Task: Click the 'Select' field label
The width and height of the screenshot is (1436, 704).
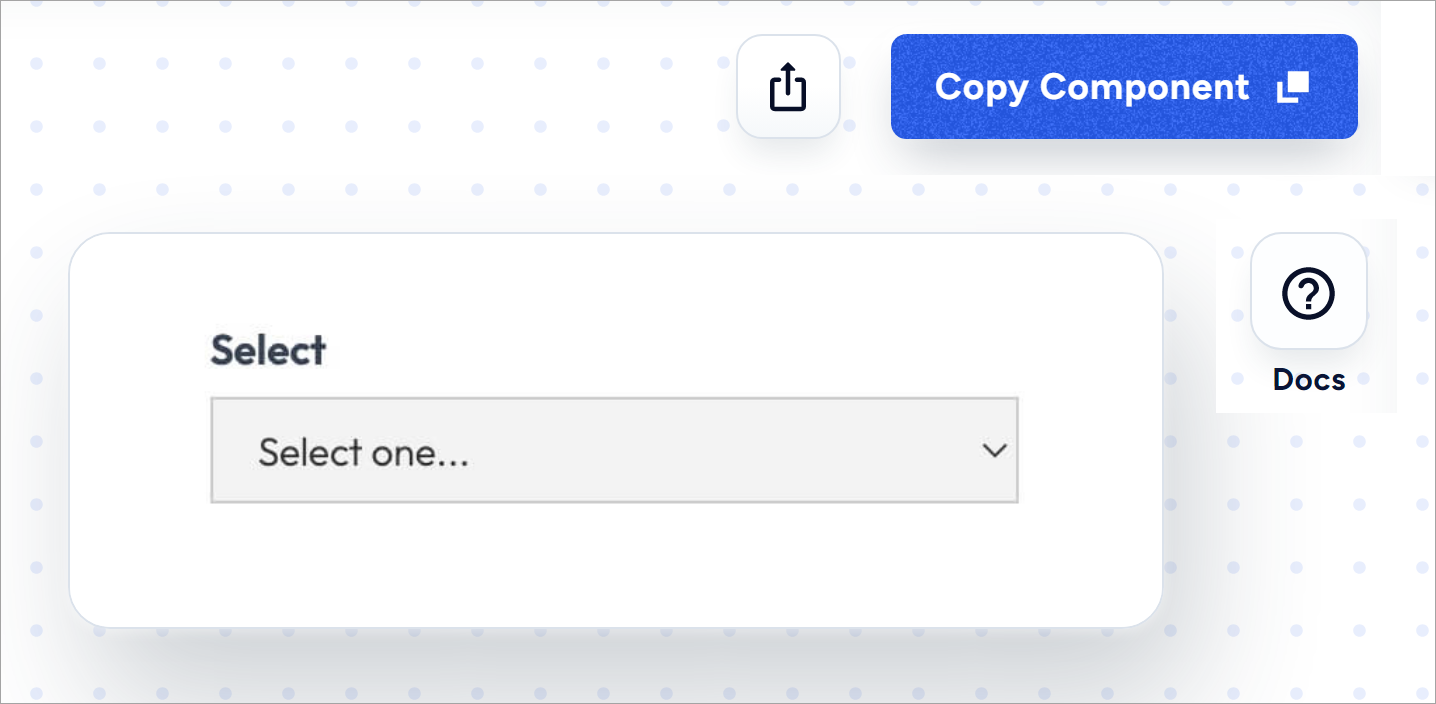Action: [x=268, y=350]
